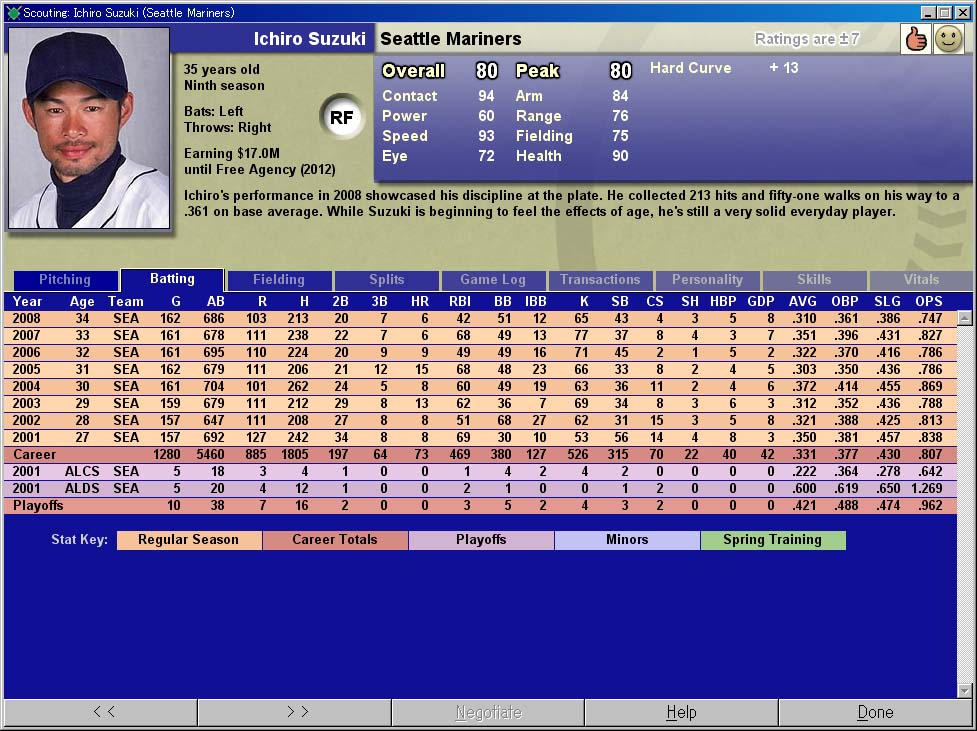Select the 2005 season row
Screen dimensions: 977x731
click(480, 370)
